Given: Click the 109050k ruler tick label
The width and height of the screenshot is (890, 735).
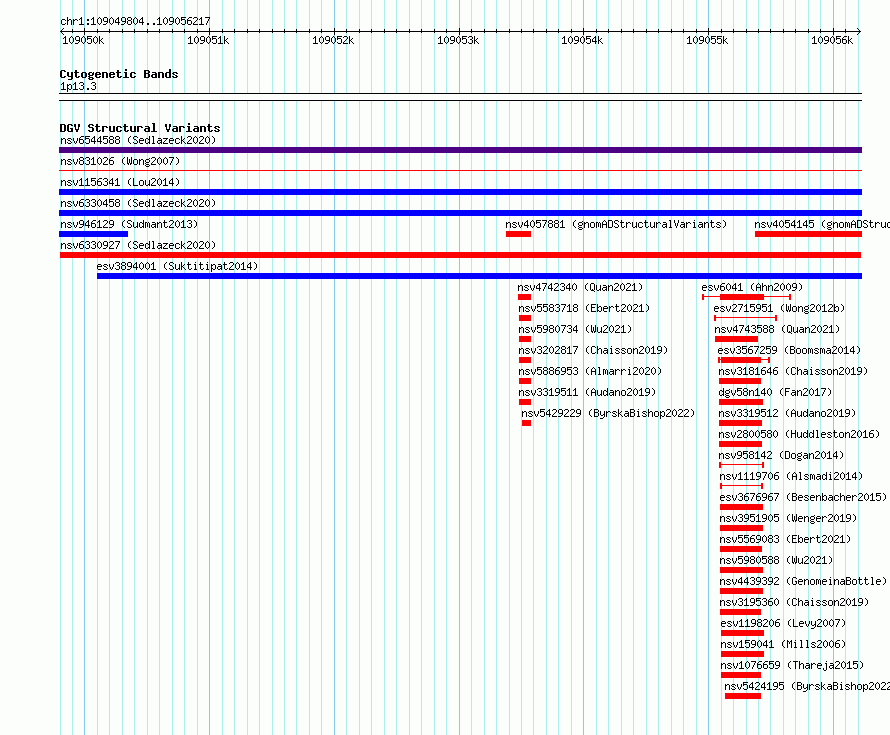Looking at the screenshot, I should click(x=83, y=40).
